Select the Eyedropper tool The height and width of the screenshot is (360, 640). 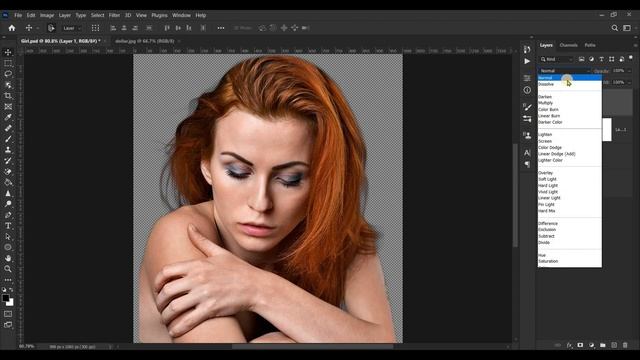point(8,117)
